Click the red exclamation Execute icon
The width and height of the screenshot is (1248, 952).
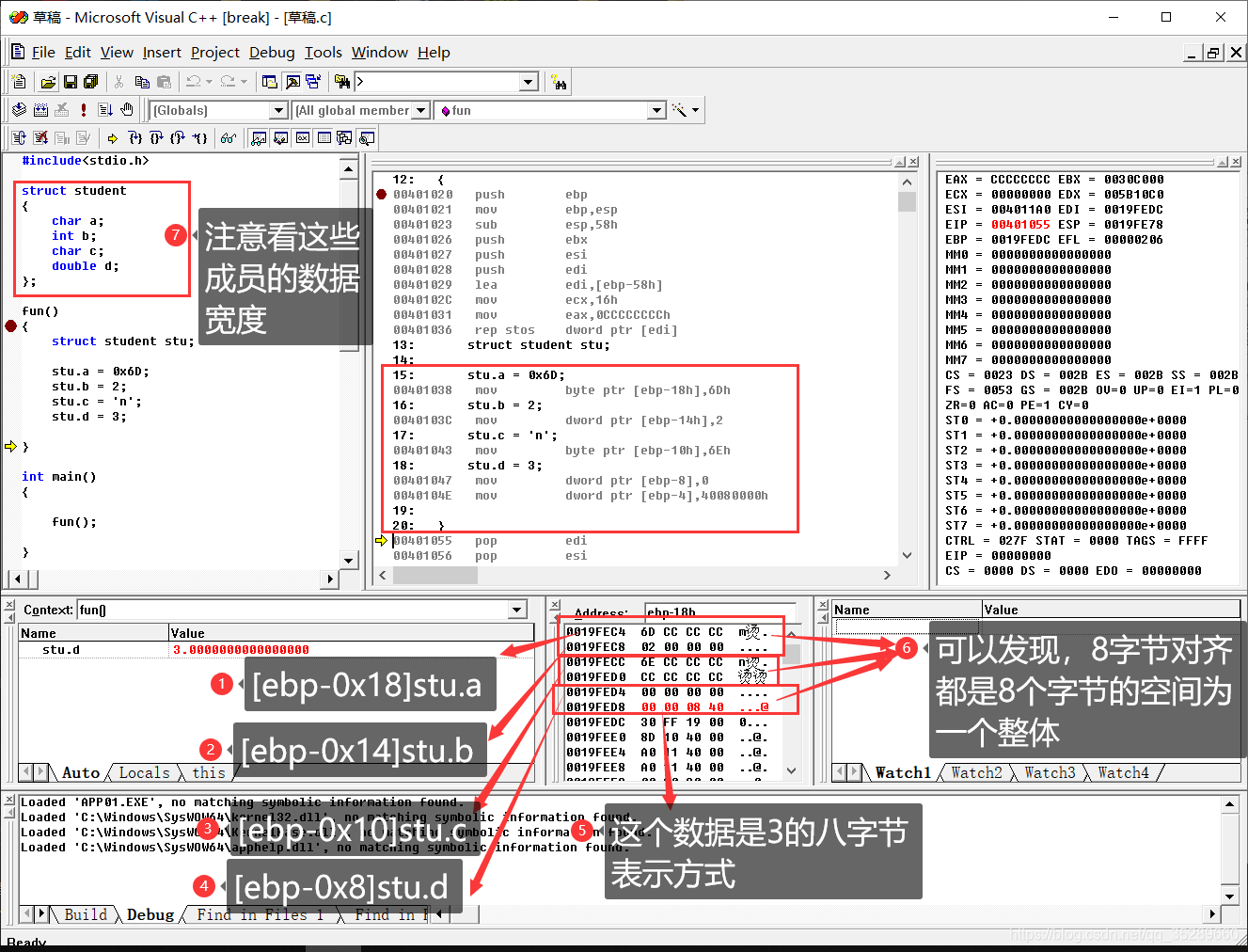pos(84,110)
